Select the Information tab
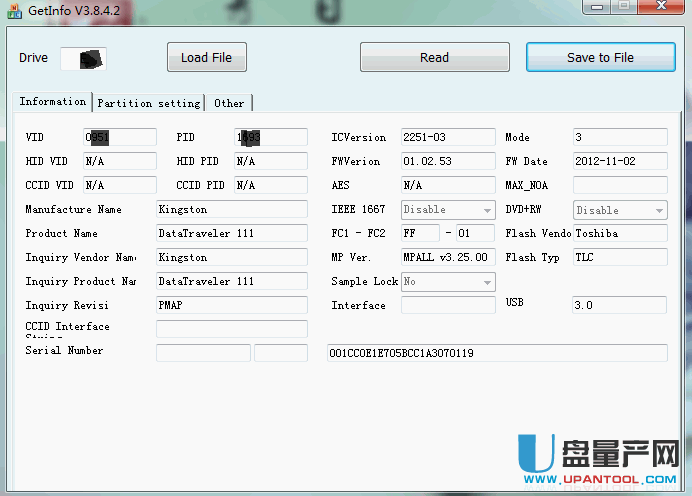692x496 pixels. [x=53, y=102]
